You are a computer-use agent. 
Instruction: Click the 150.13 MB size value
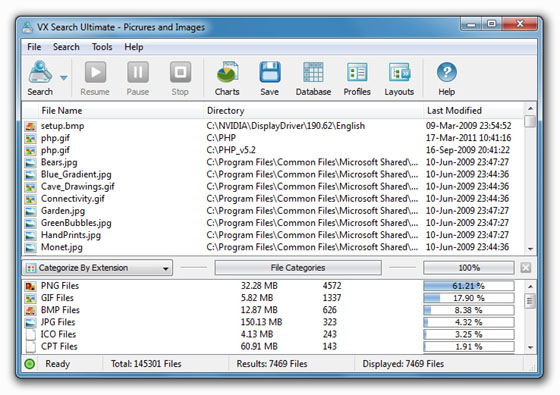click(261, 322)
